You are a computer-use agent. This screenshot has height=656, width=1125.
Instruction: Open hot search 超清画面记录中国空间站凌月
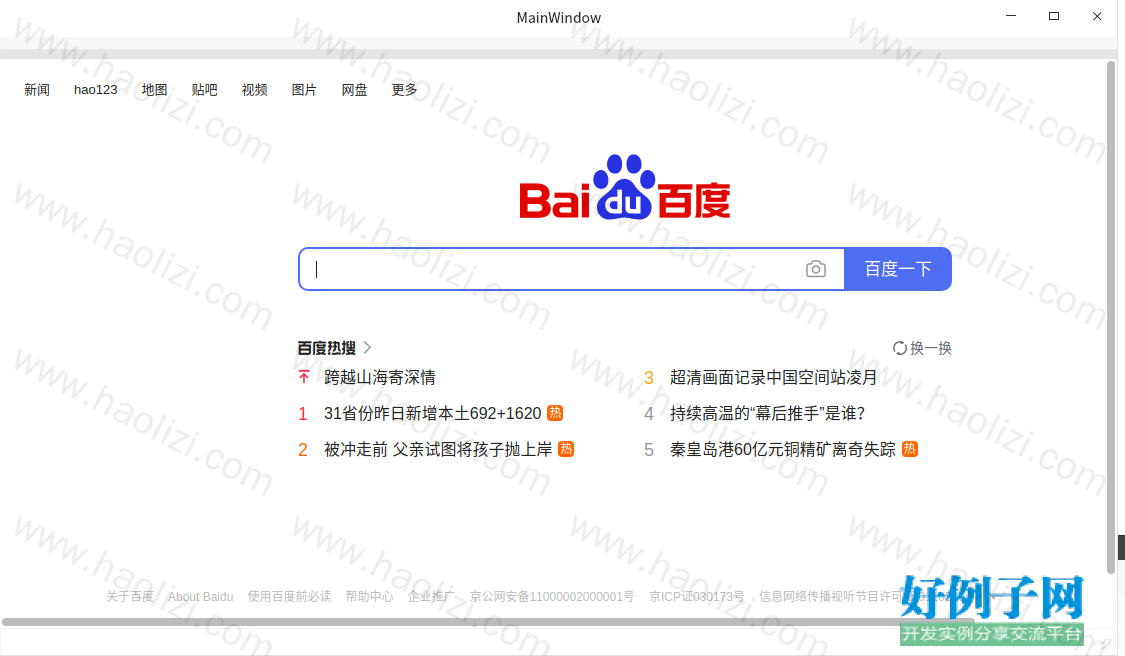(x=773, y=378)
